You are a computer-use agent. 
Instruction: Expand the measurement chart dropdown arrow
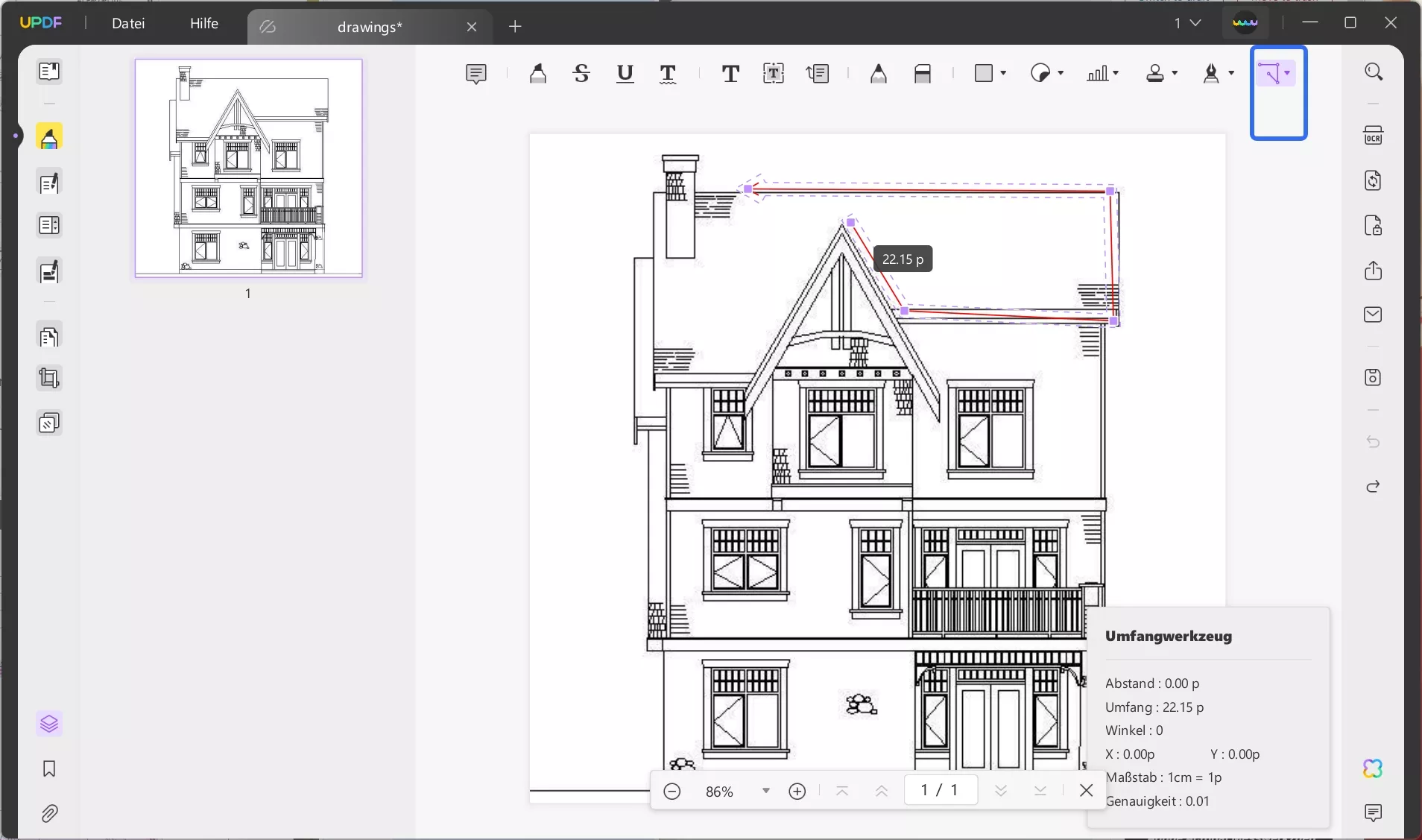coord(1116,73)
